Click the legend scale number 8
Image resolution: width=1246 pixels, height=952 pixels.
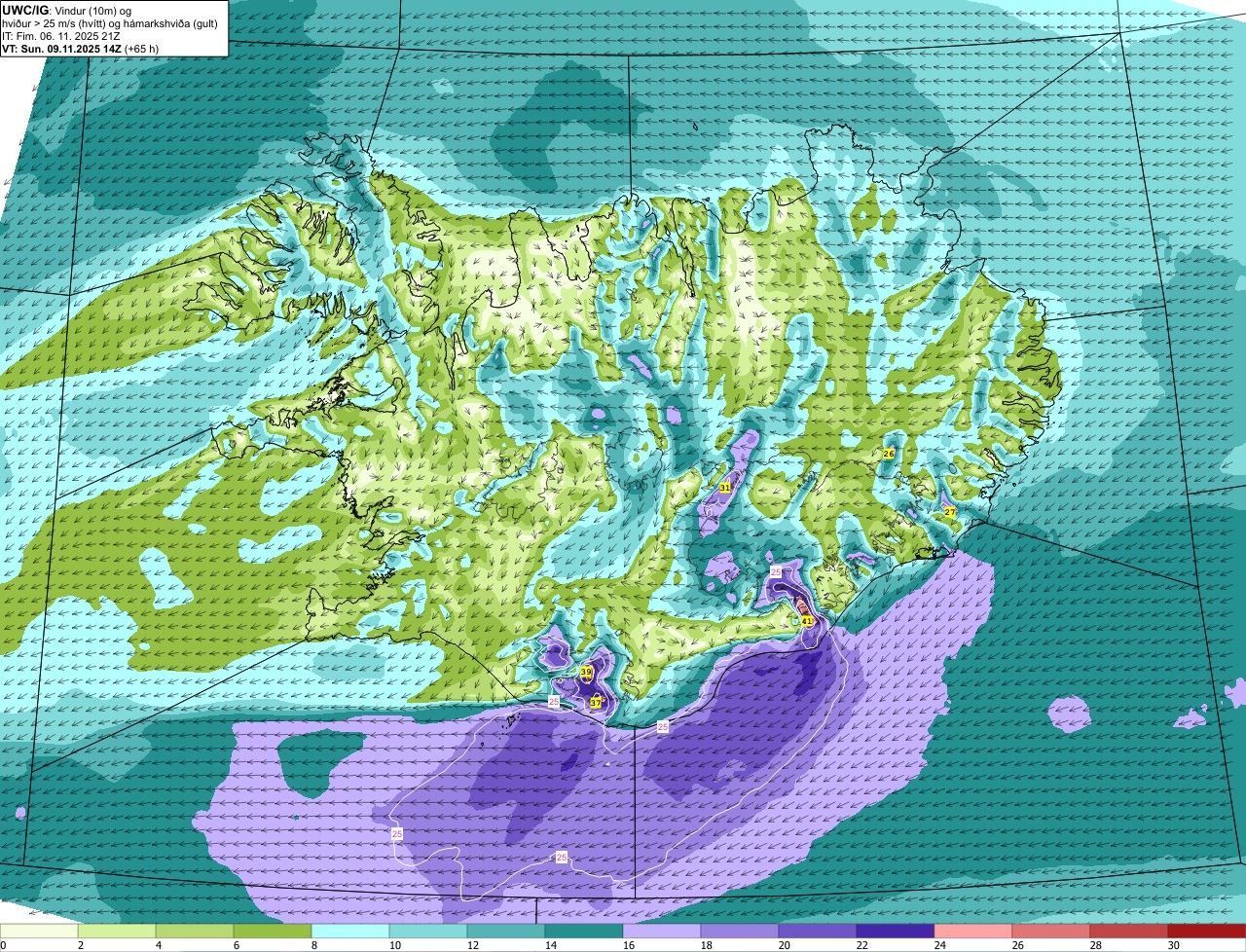tap(313, 945)
